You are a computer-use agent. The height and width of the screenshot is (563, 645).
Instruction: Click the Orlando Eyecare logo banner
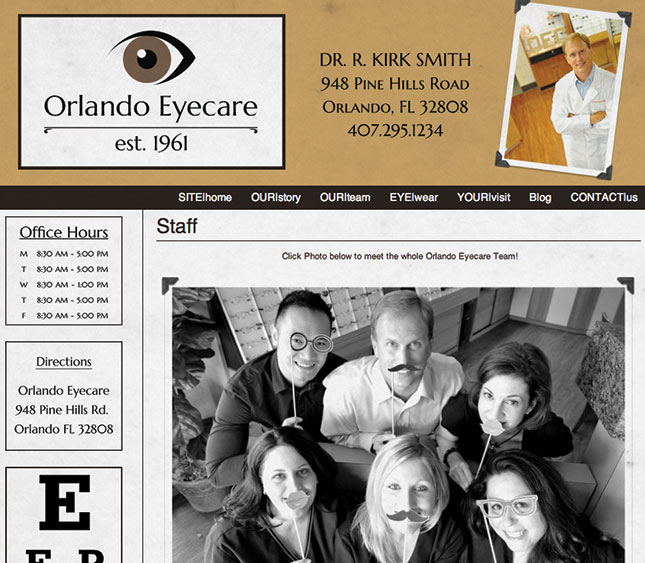point(152,92)
